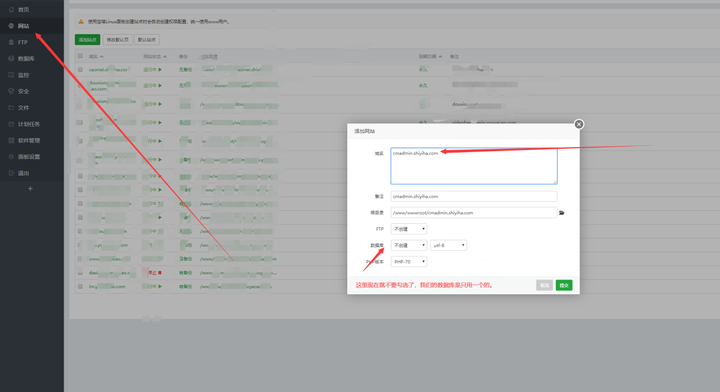Open the 有备份 backup link in lm.y row
Viewport: 720px width, 392px height.
click(186, 286)
